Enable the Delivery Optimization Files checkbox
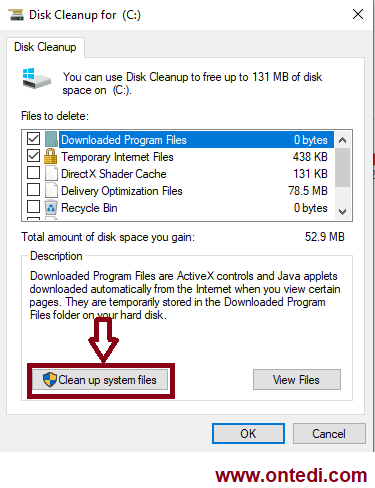375x488 pixels. pyautogui.click(x=33, y=189)
